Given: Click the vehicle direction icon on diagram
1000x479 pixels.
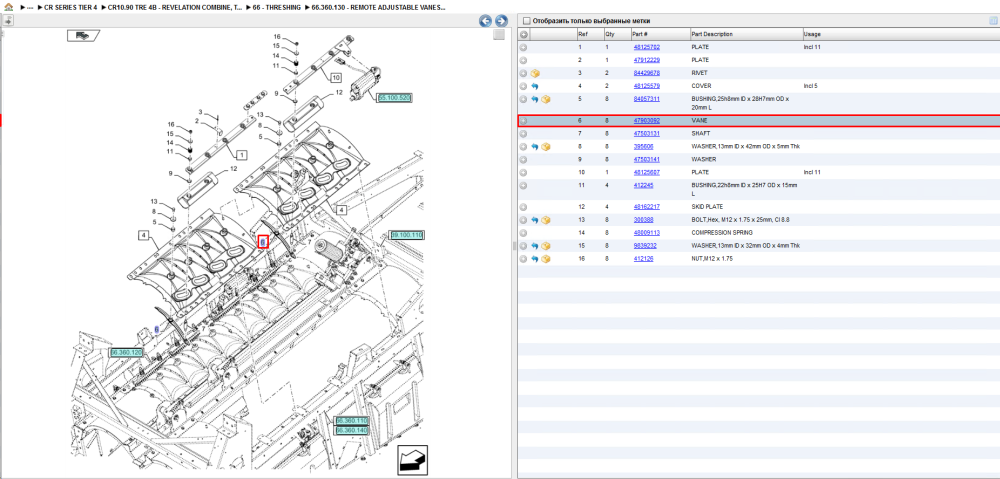Looking at the screenshot, I should click(x=82, y=36).
